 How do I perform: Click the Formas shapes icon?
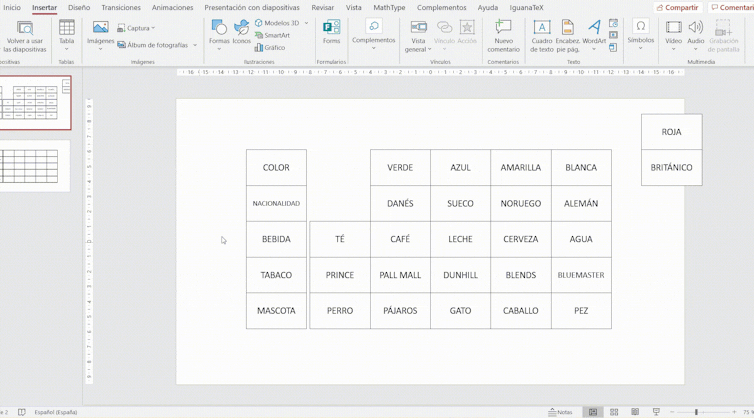click(x=219, y=32)
